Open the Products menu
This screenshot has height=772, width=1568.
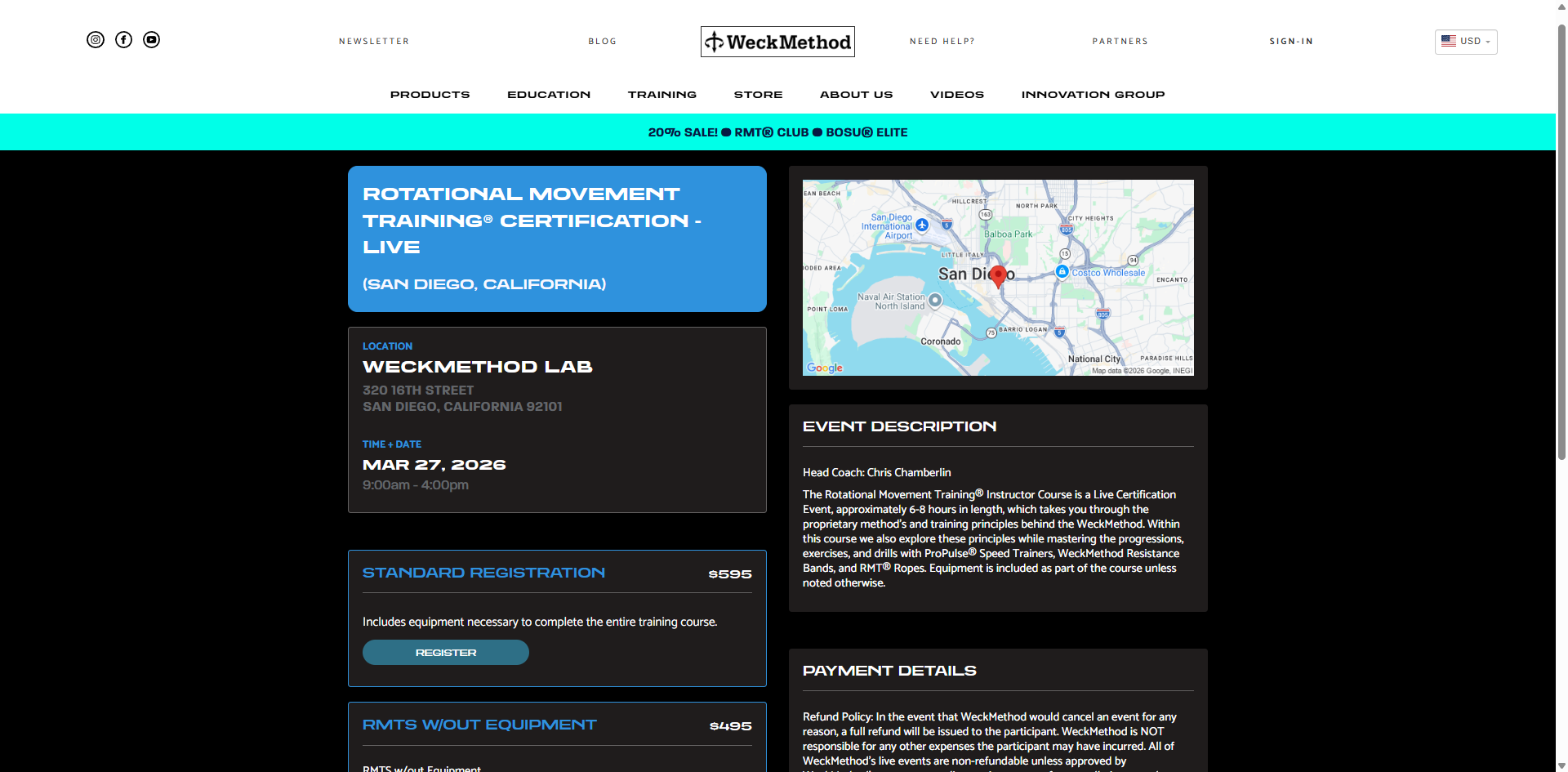430,95
